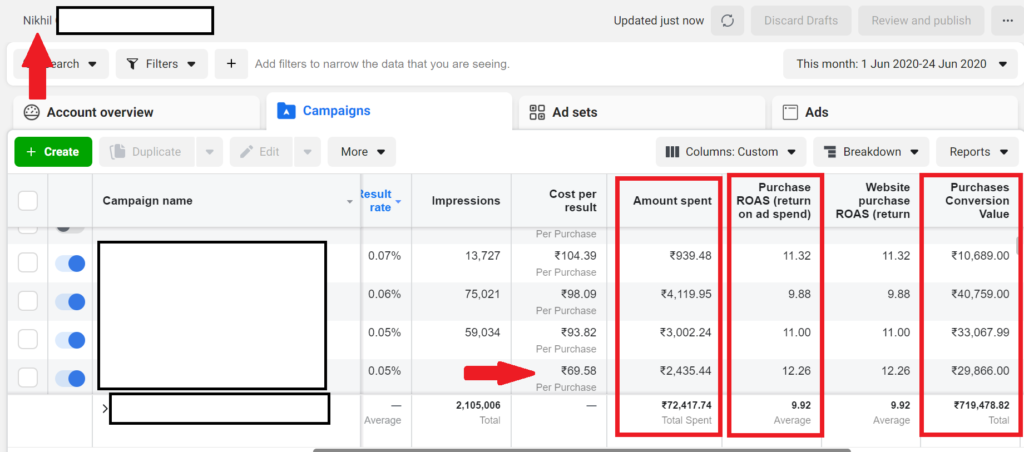Click the plus icon to add filter
The height and width of the screenshot is (452, 1024).
pyautogui.click(x=231, y=64)
